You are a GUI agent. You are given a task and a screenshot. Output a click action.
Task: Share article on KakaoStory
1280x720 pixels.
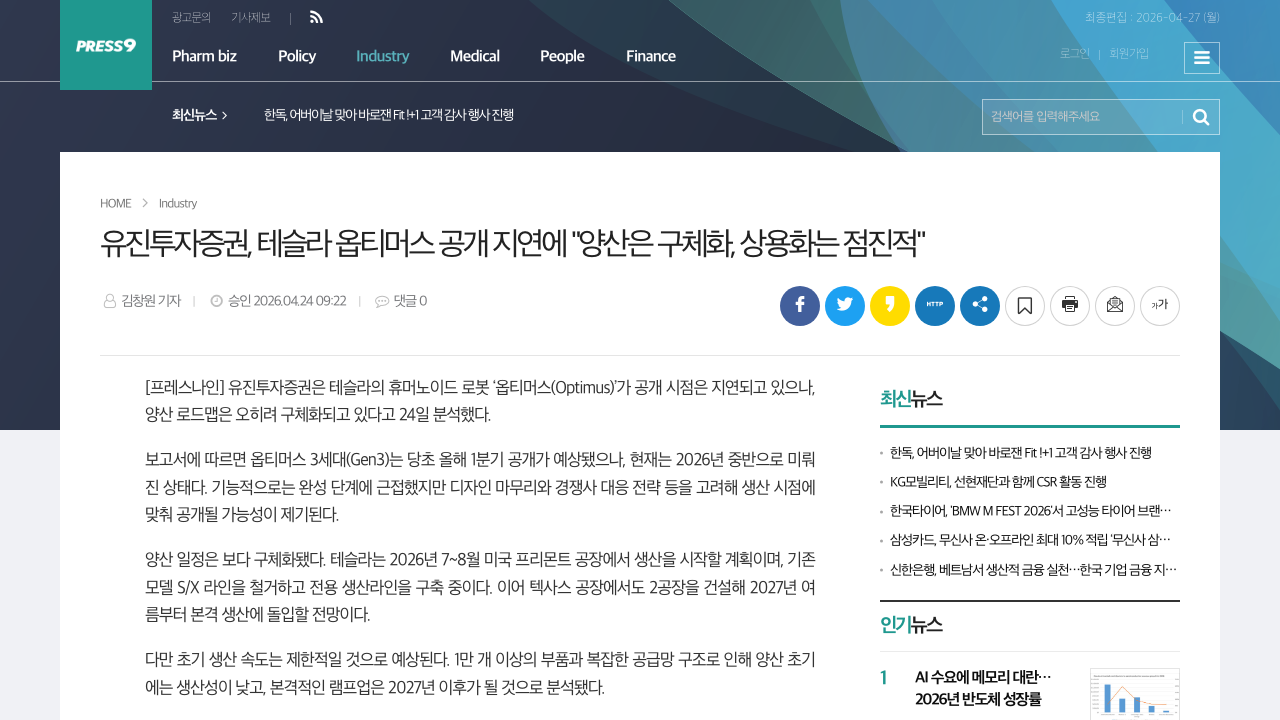coord(890,306)
